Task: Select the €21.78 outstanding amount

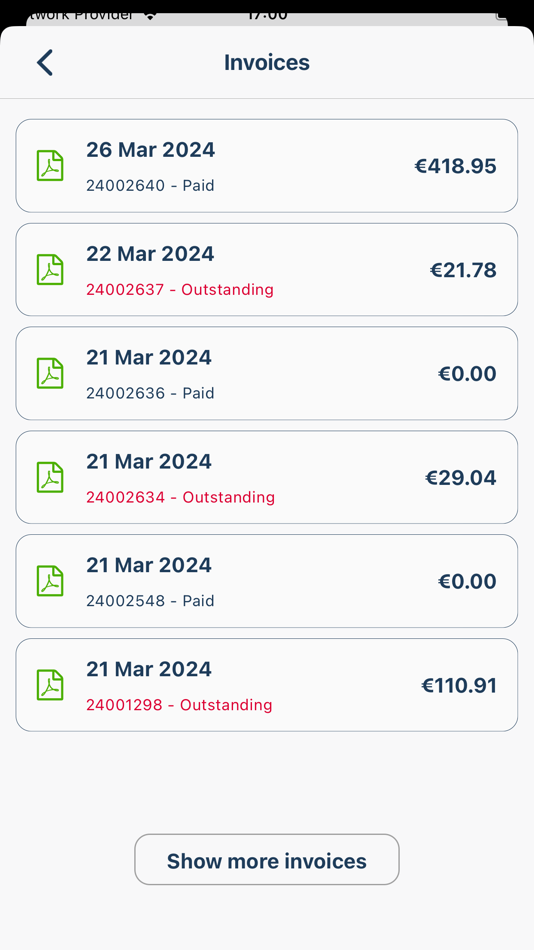Action: pyautogui.click(x=463, y=270)
